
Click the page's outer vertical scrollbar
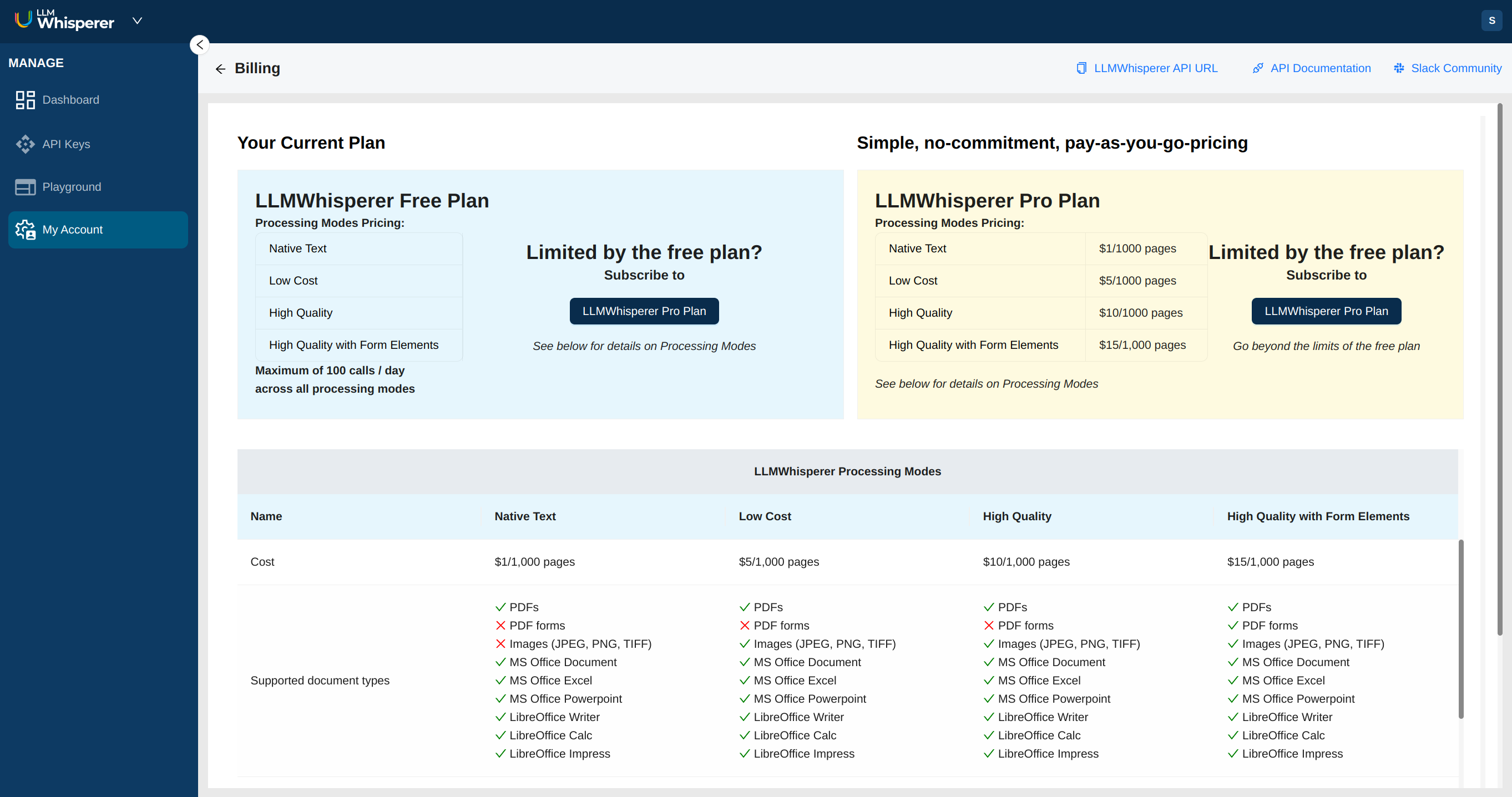(x=1499, y=370)
